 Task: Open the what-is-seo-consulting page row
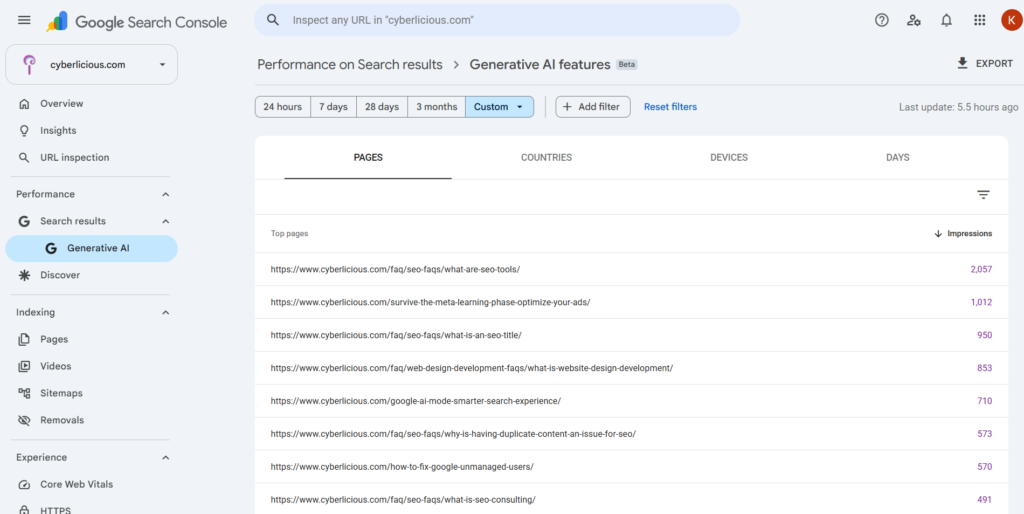click(631, 500)
